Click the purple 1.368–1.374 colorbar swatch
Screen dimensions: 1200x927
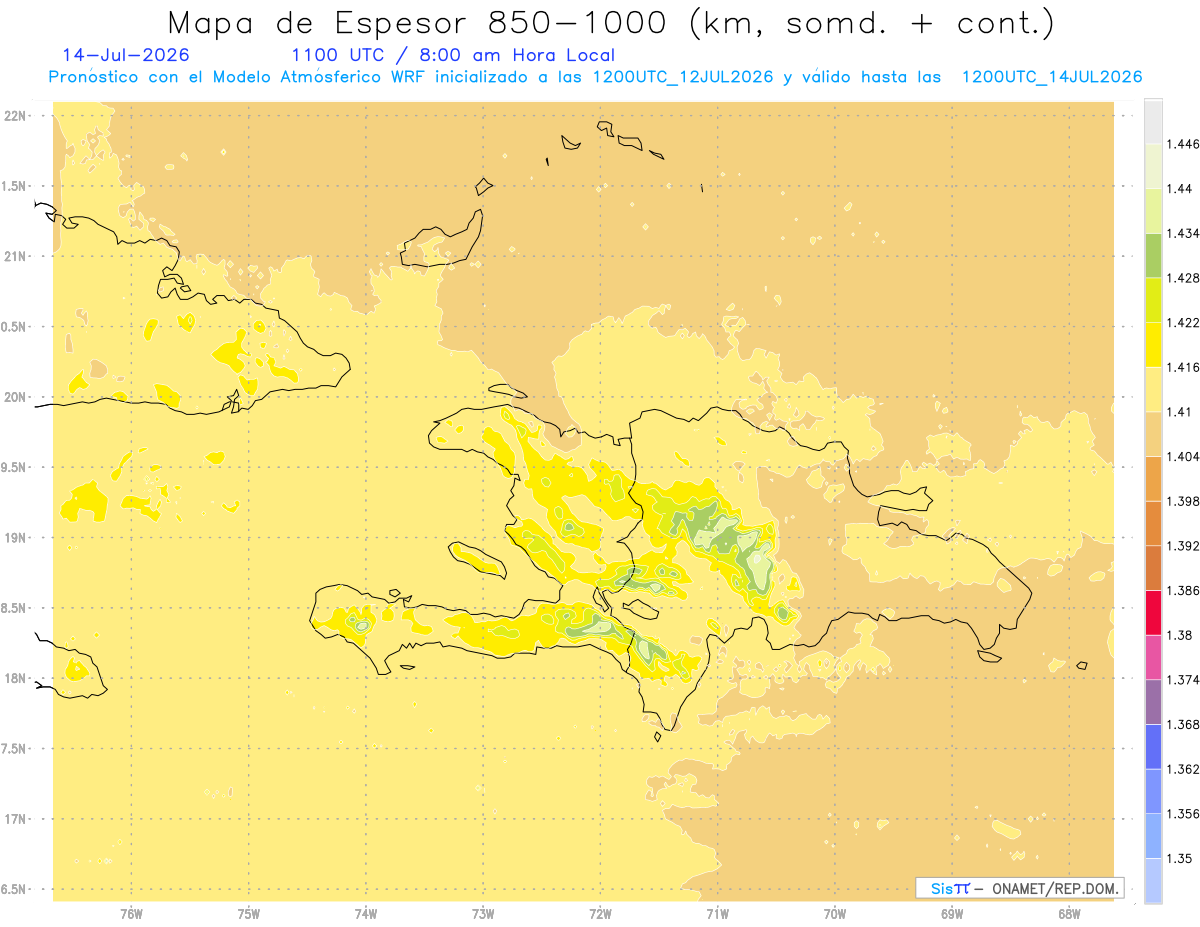pos(1153,702)
